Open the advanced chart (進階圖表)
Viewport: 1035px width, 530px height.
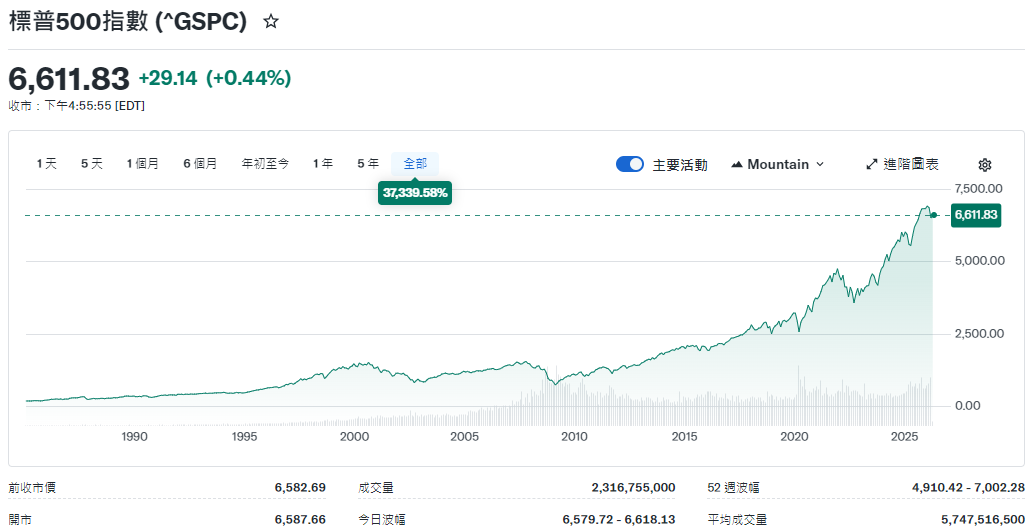[x=902, y=164]
